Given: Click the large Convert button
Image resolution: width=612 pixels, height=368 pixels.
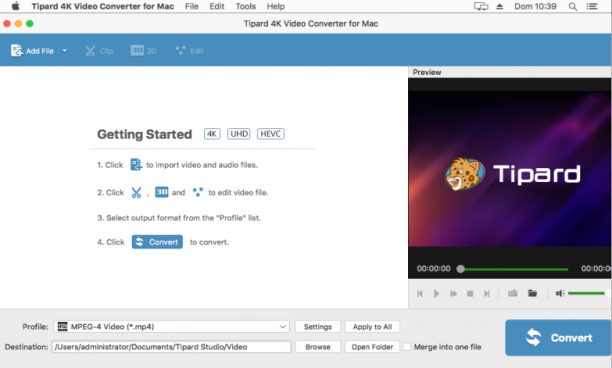Looking at the screenshot, I should click(558, 338).
